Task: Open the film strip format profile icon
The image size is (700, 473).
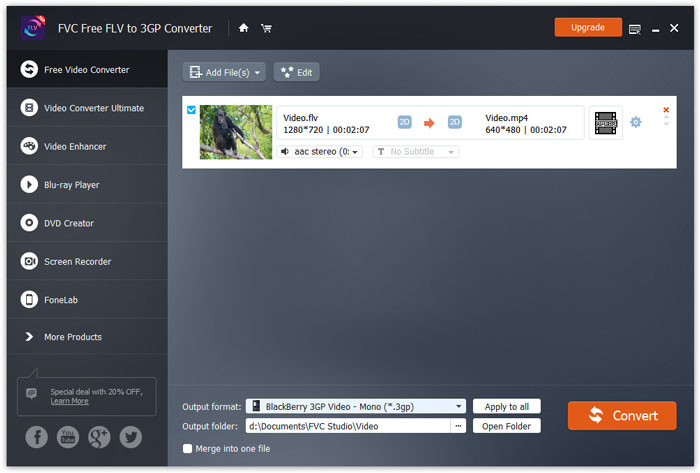Action: pyautogui.click(x=606, y=123)
